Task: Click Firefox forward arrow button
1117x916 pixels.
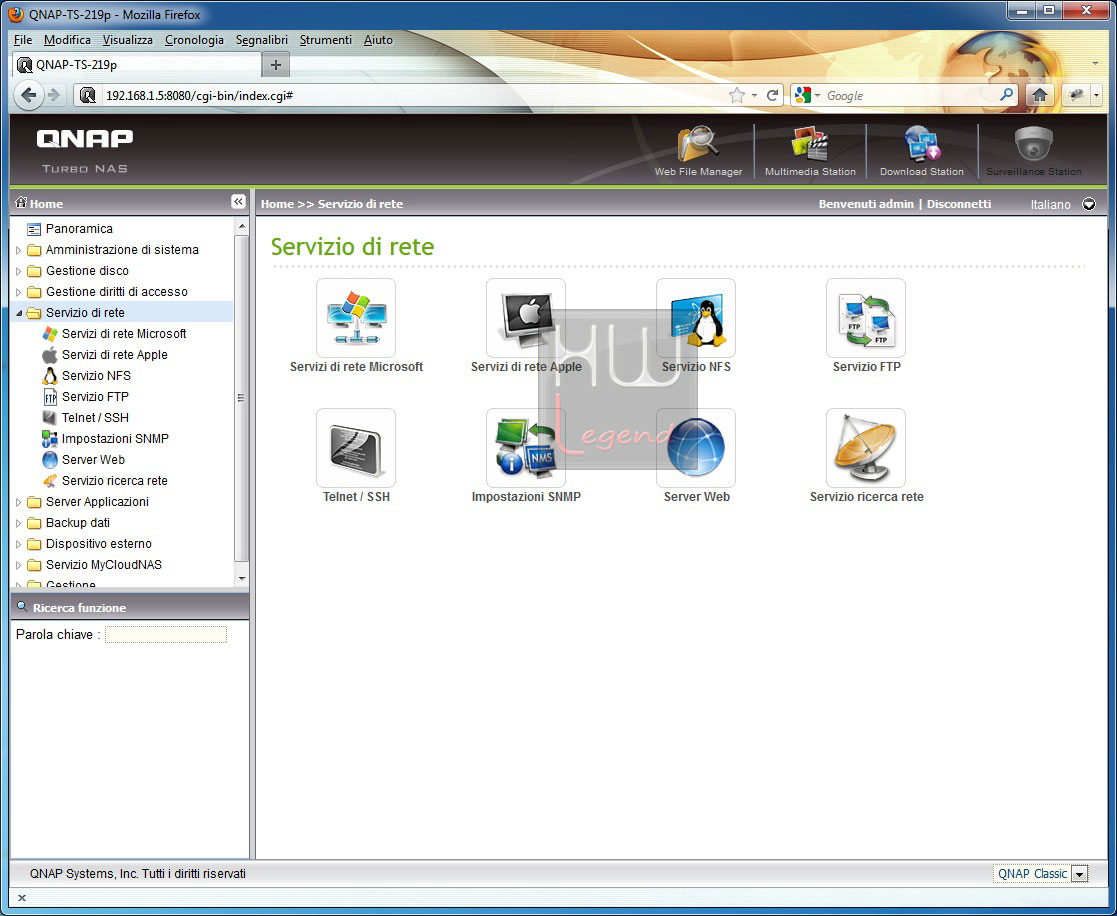Action: coord(53,95)
